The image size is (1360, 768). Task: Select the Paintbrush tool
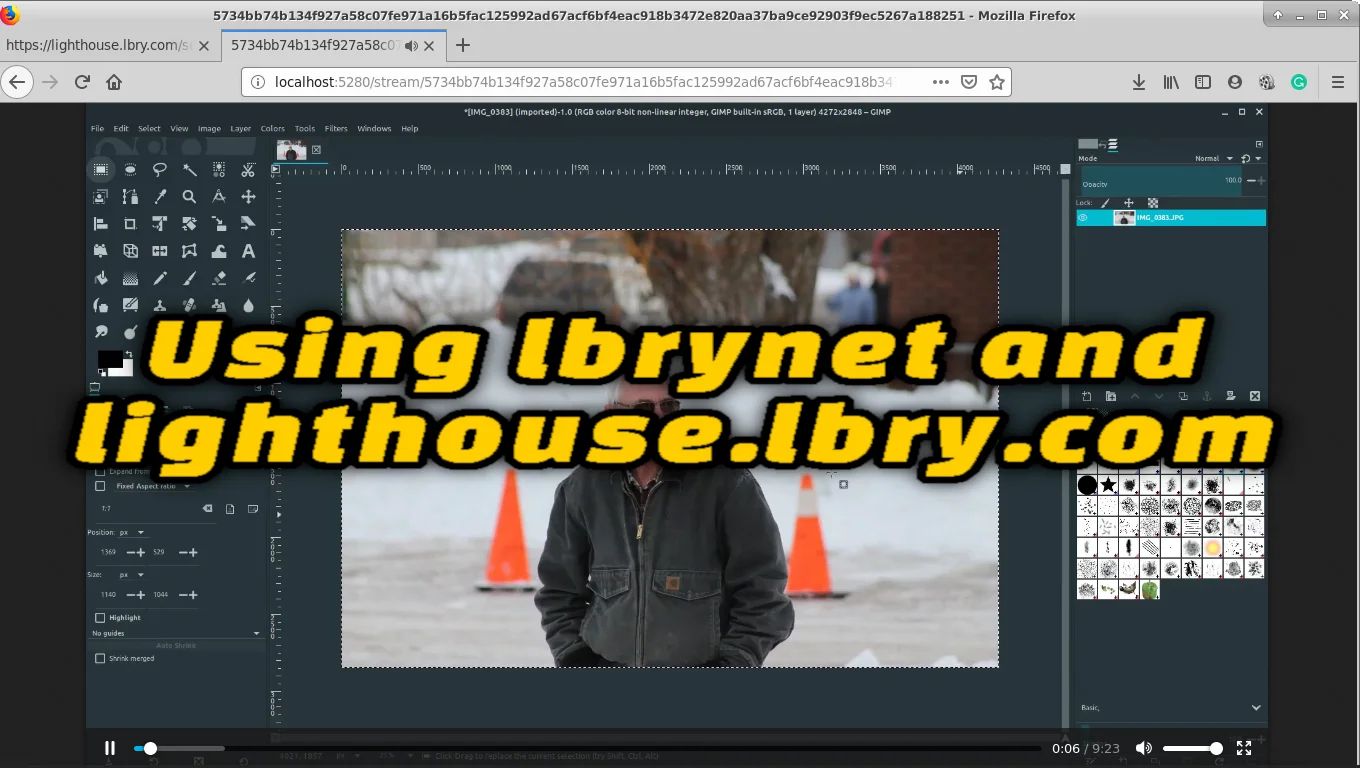point(189,278)
